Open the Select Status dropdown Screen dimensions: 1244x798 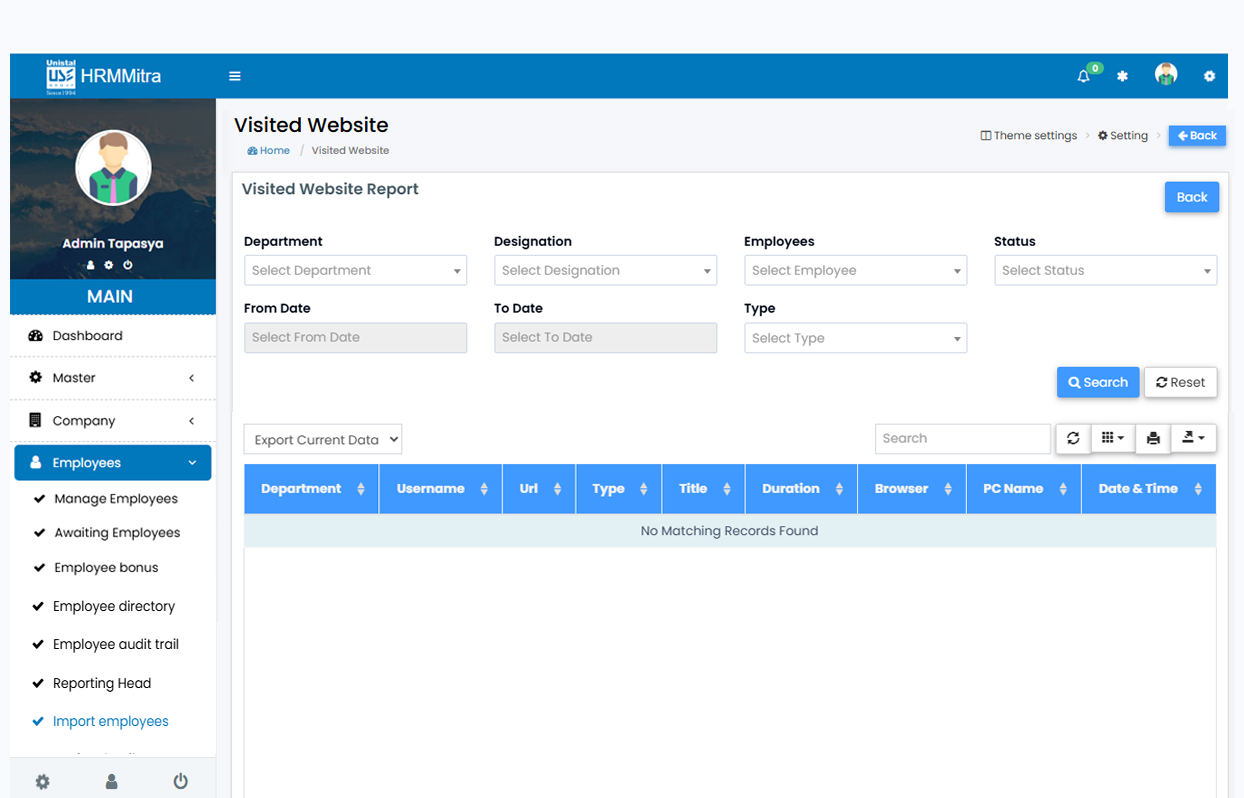pyautogui.click(x=1105, y=270)
